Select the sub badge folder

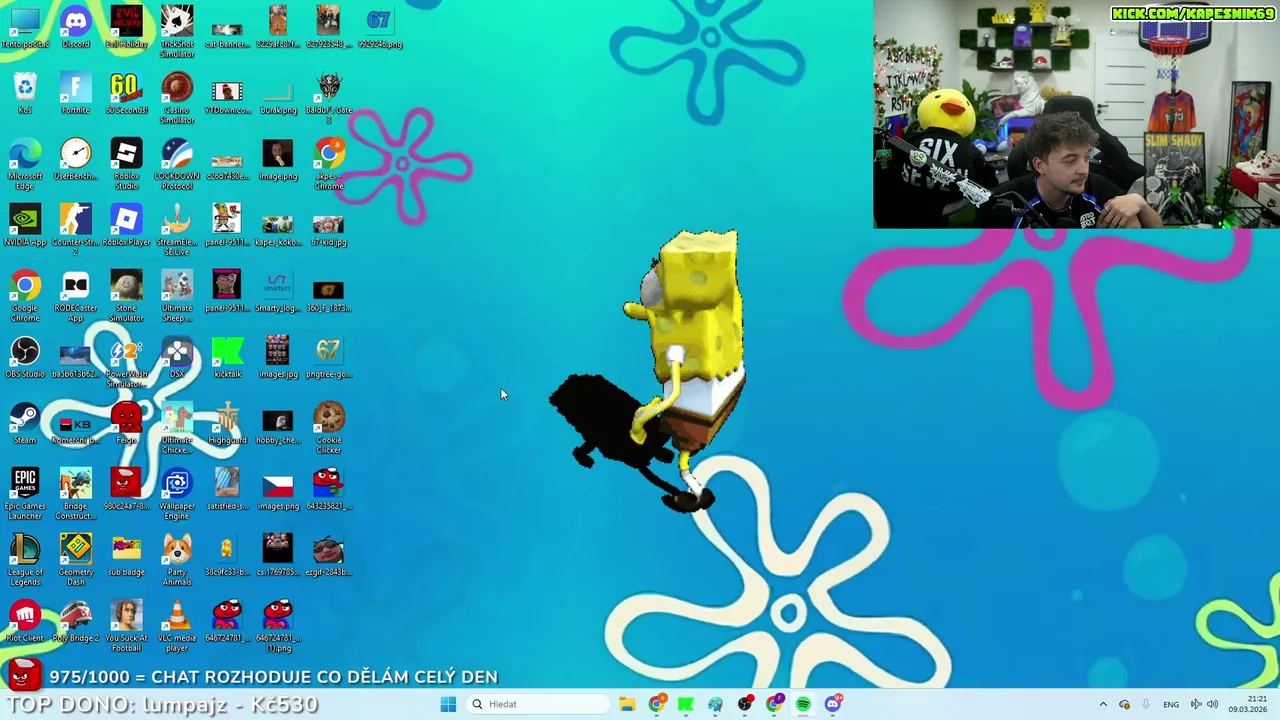(126, 555)
